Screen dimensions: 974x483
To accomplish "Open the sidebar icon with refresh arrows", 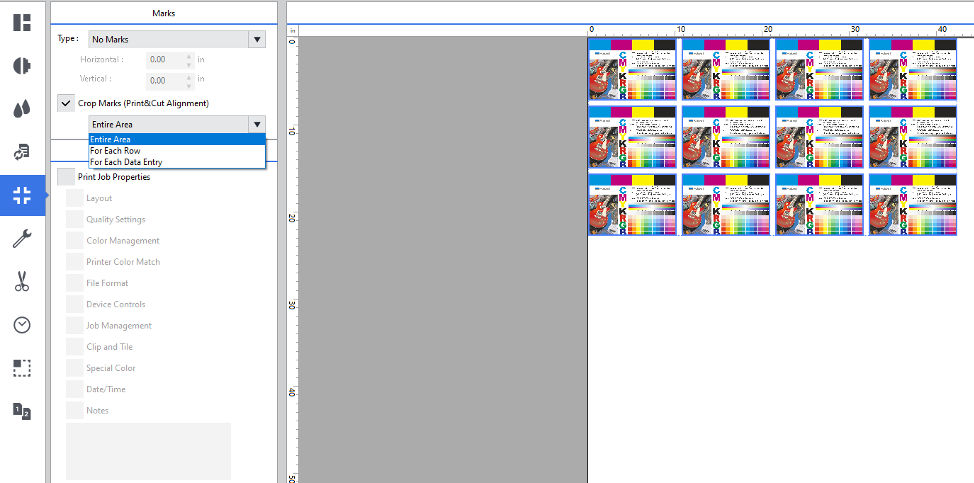I will [22, 152].
